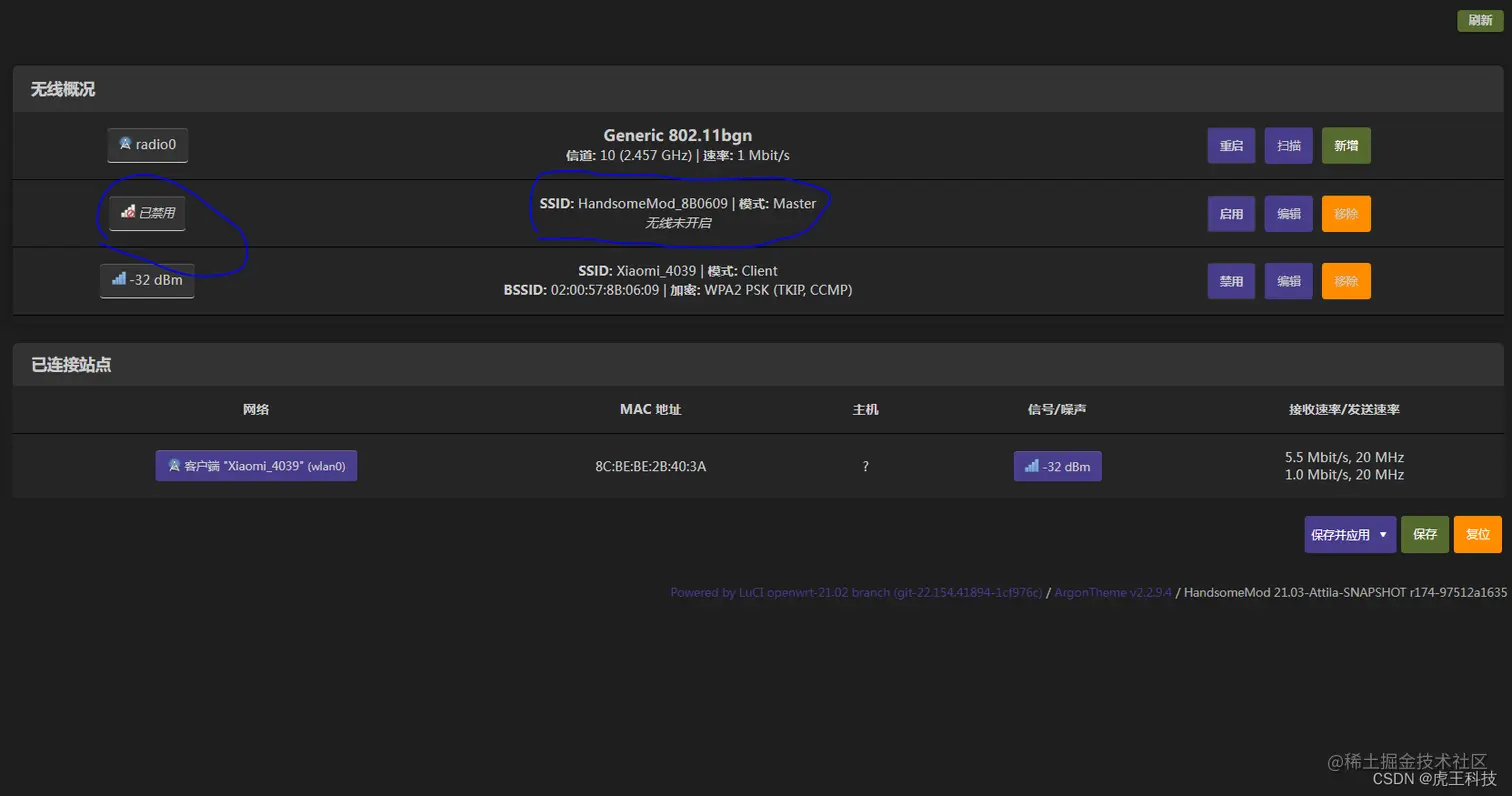Click the 扫描 scan button
Viewport: 1512px width, 796px height.
click(x=1289, y=146)
